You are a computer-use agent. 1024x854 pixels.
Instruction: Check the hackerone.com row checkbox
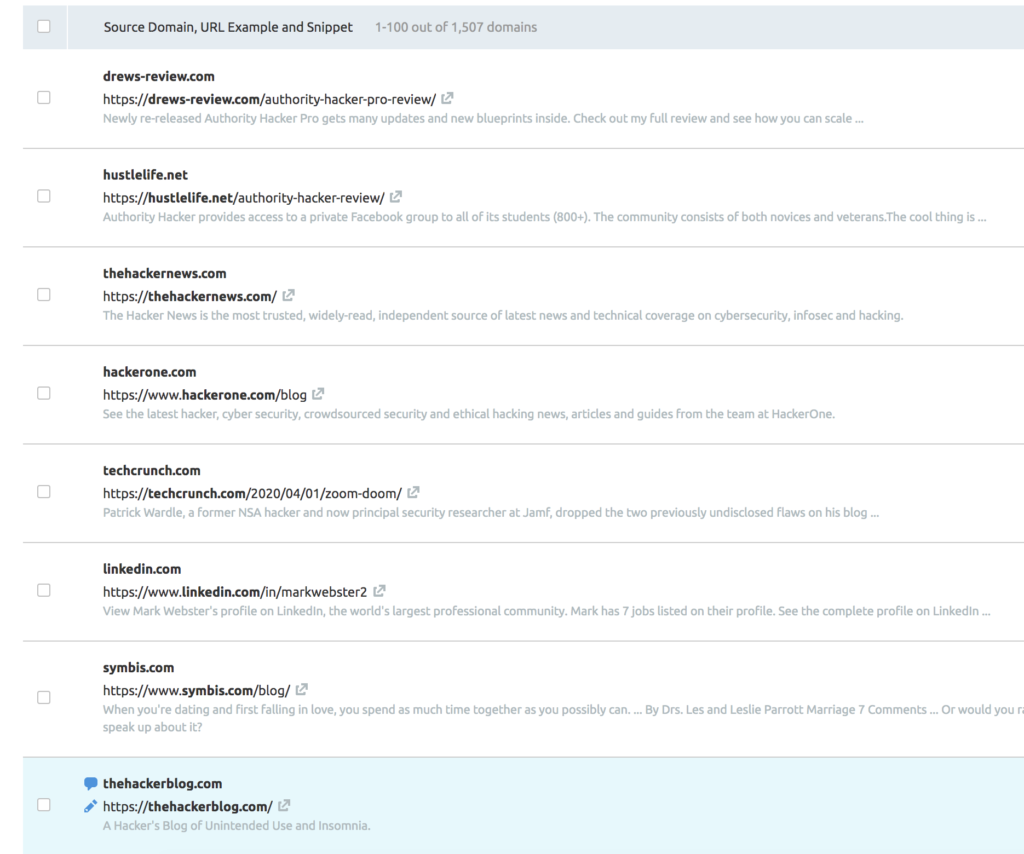[44, 394]
